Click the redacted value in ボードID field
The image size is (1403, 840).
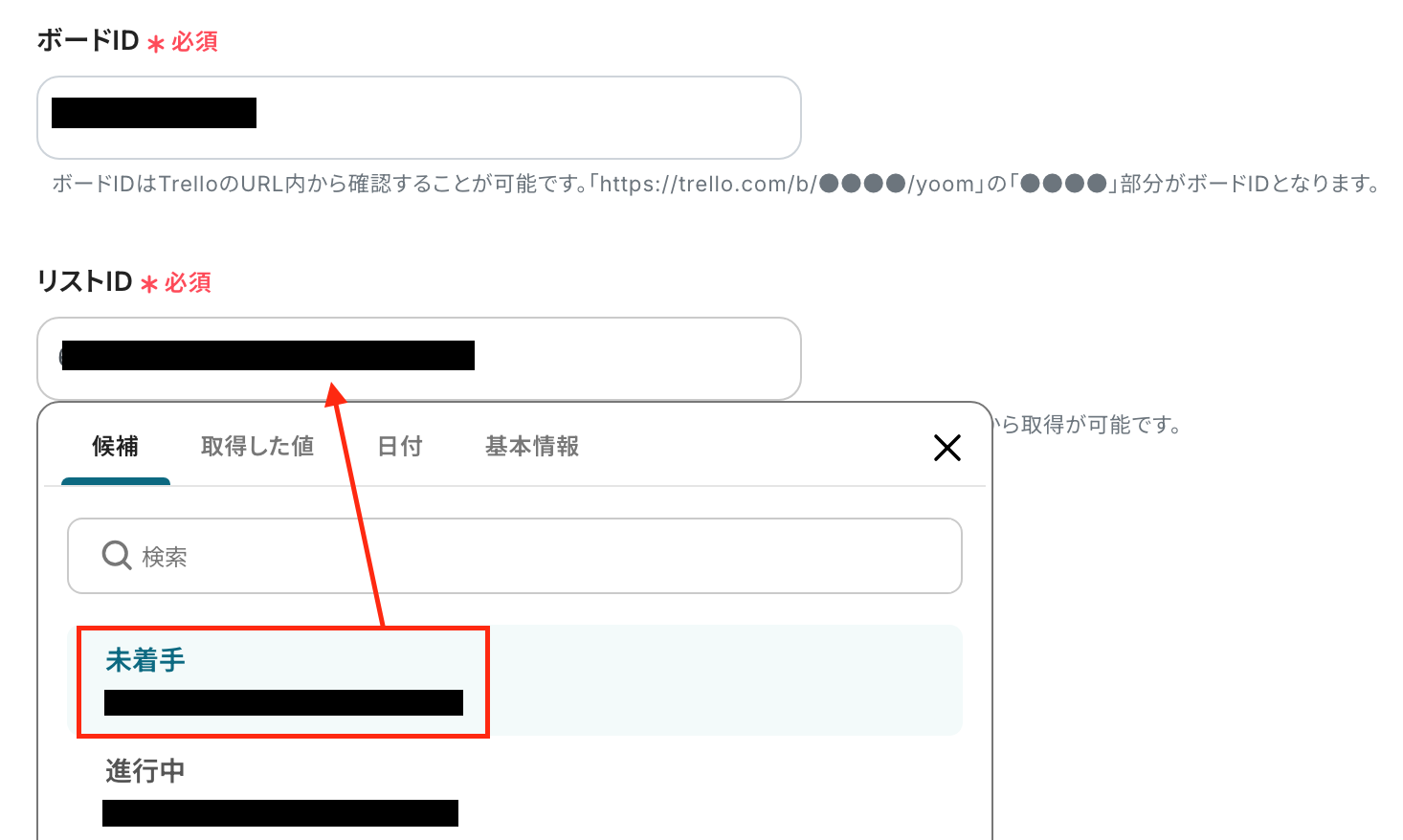point(154,113)
